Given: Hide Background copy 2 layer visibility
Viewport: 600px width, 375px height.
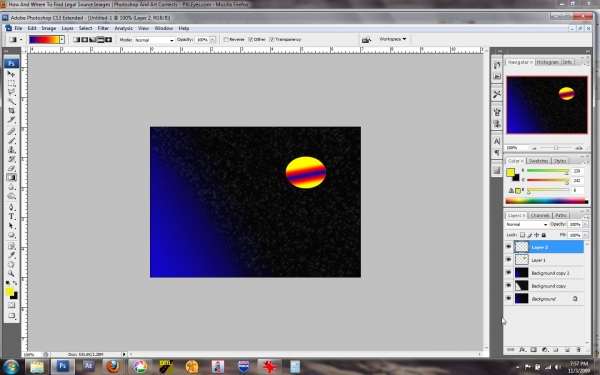Looking at the screenshot, I should pos(509,273).
